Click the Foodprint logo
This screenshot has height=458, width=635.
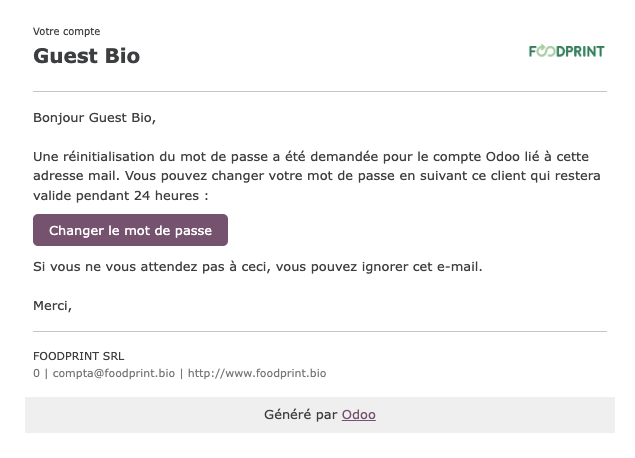pos(567,51)
